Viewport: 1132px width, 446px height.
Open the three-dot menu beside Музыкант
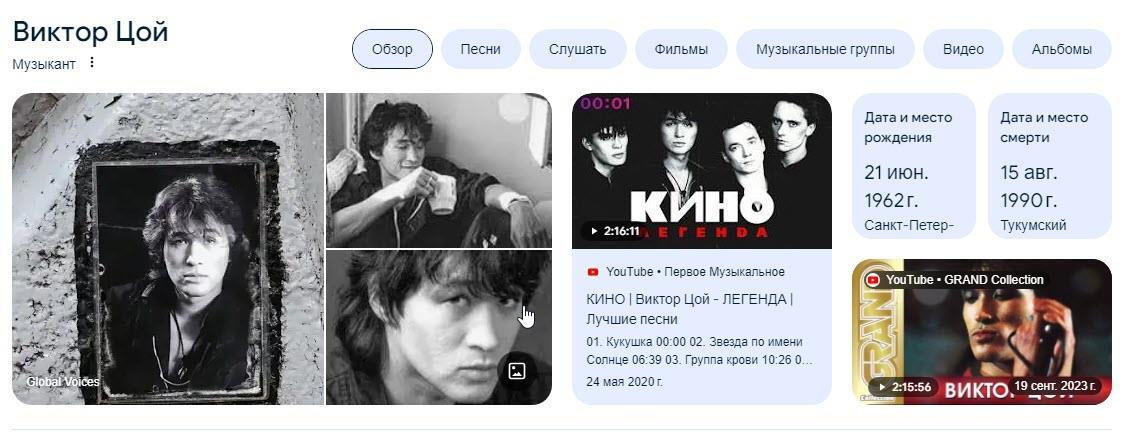point(92,63)
